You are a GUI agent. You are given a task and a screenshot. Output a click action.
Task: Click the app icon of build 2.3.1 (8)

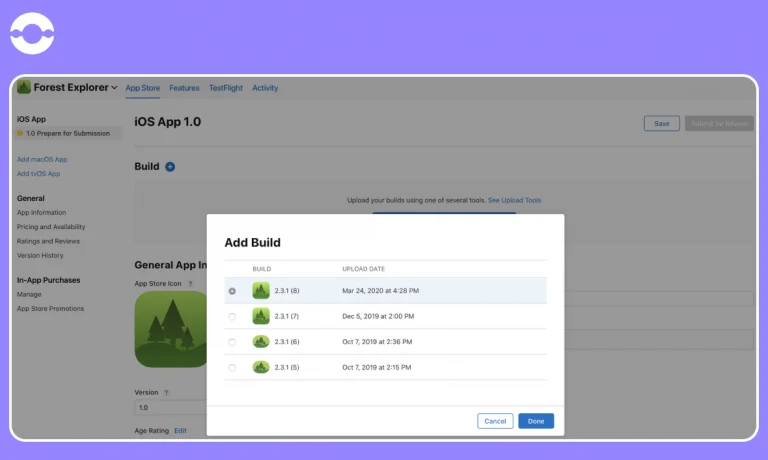coord(261,291)
